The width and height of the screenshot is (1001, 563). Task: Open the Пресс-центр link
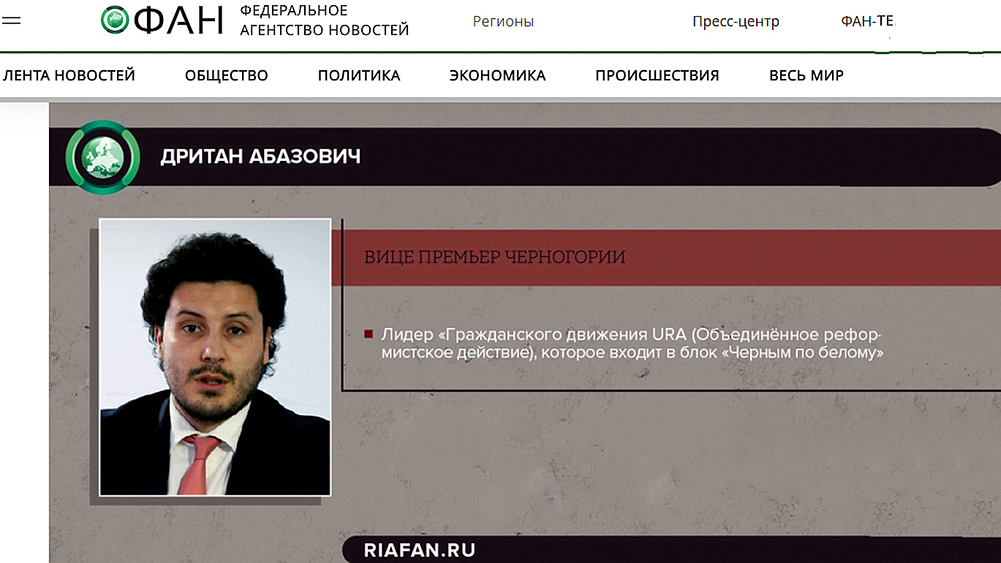pos(735,21)
